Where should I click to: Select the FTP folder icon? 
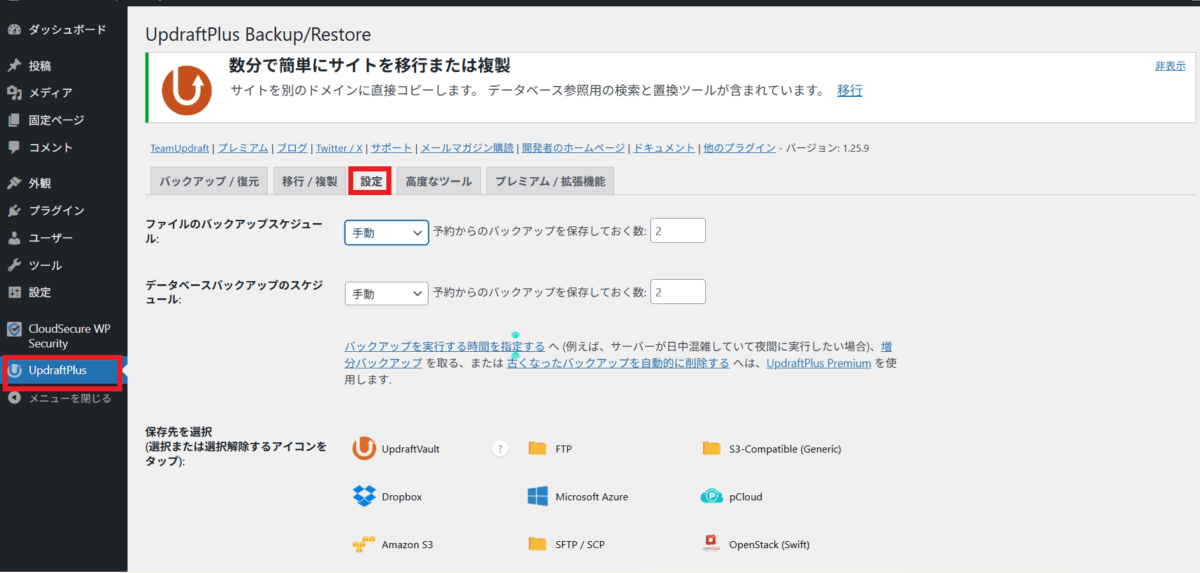tap(538, 449)
